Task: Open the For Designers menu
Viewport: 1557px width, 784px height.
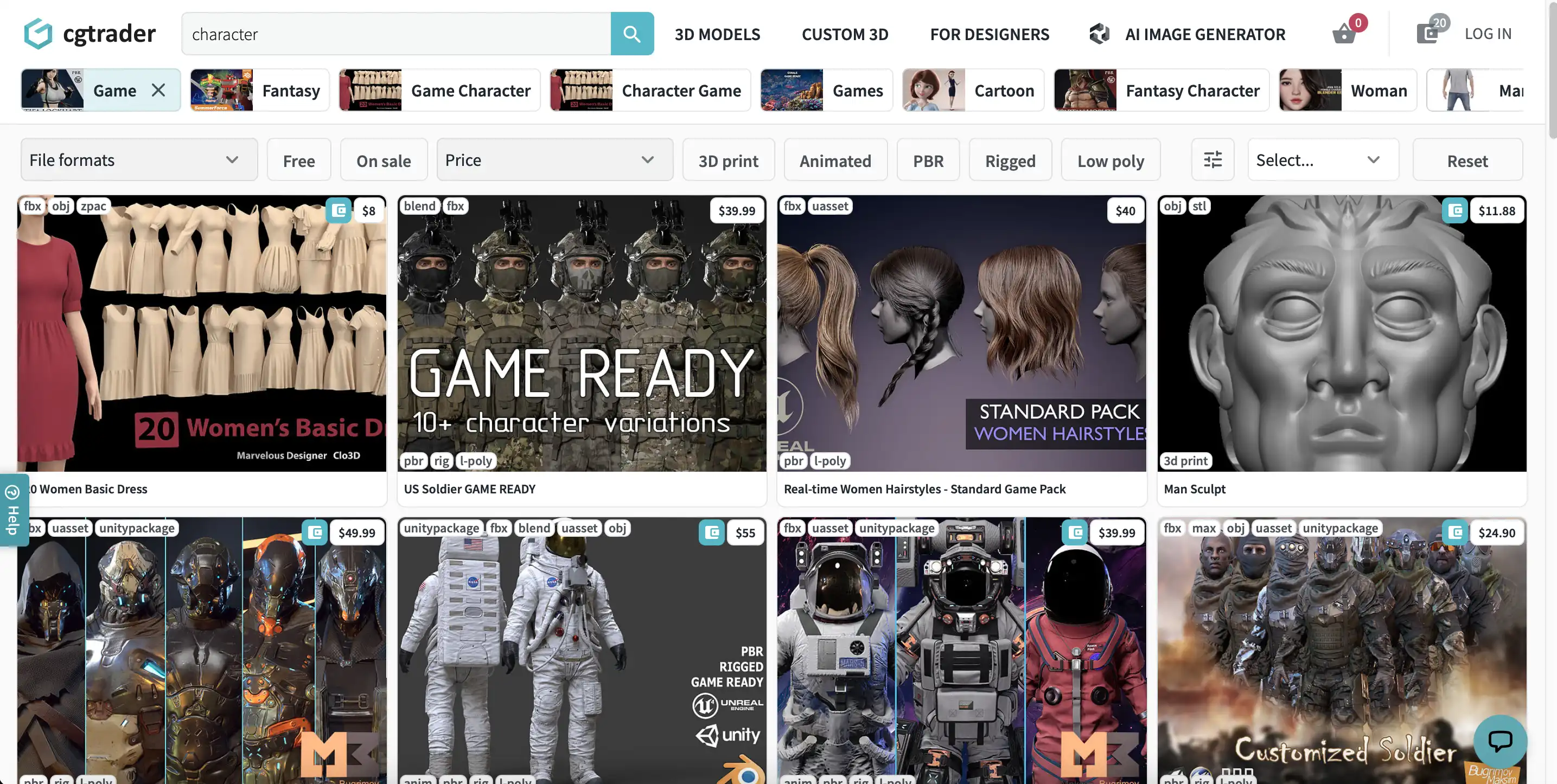Action: pyautogui.click(x=989, y=33)
